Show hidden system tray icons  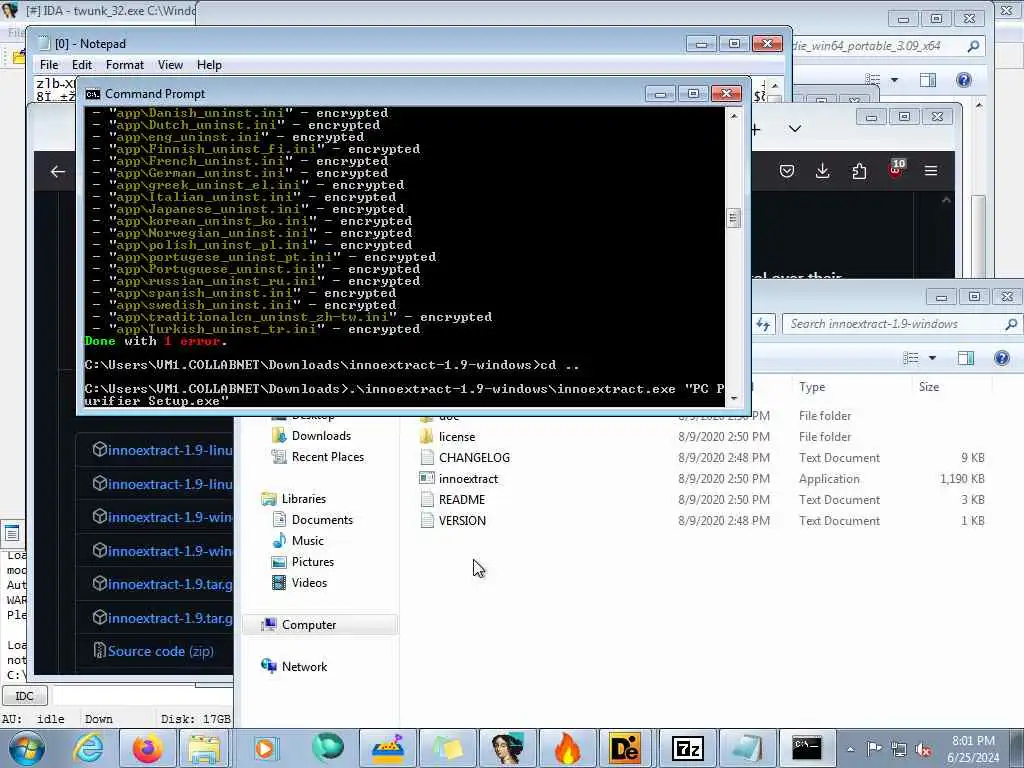pos(851,749)
